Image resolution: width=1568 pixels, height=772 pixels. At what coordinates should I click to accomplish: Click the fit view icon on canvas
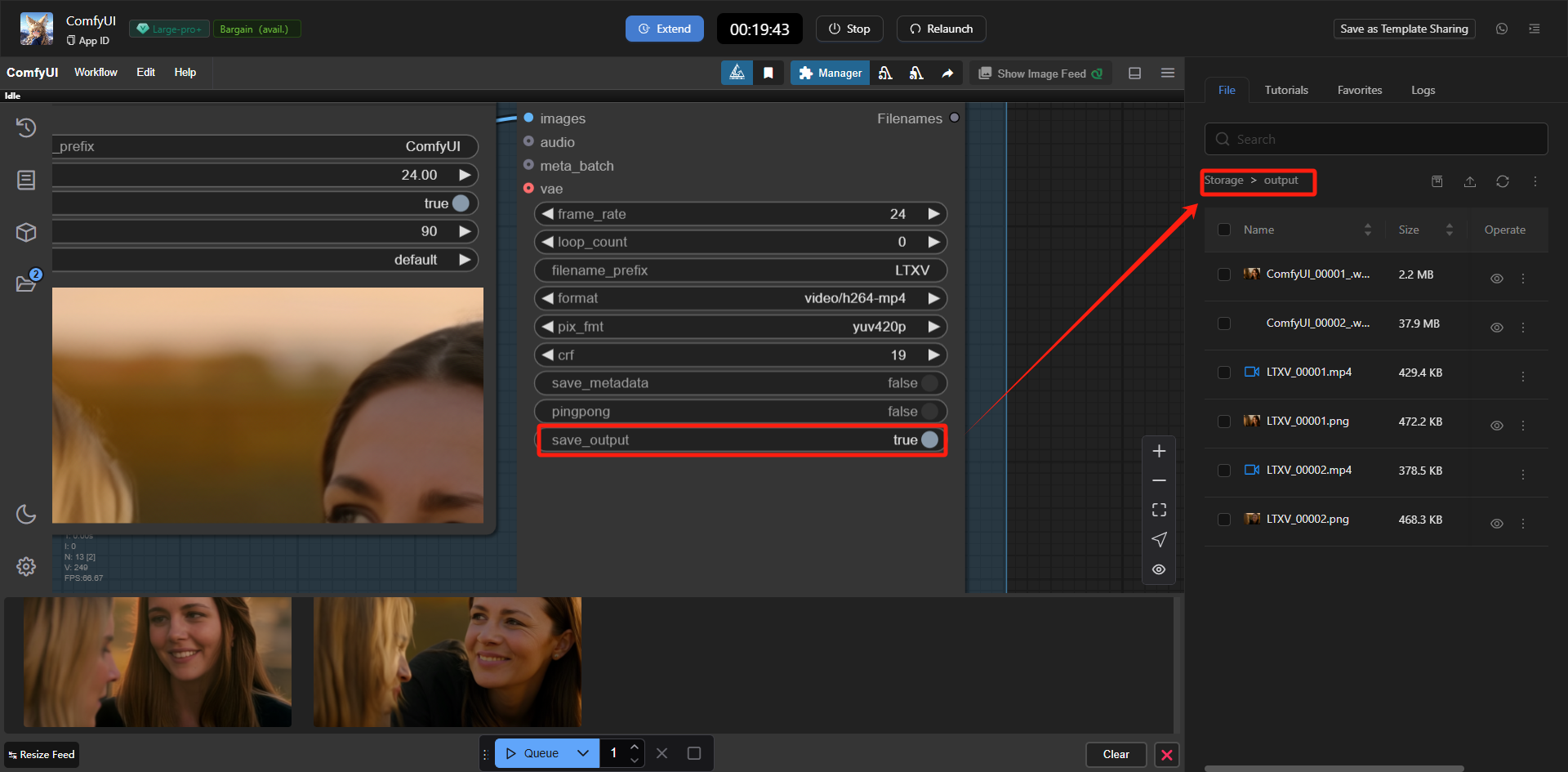click(1159, 510)
